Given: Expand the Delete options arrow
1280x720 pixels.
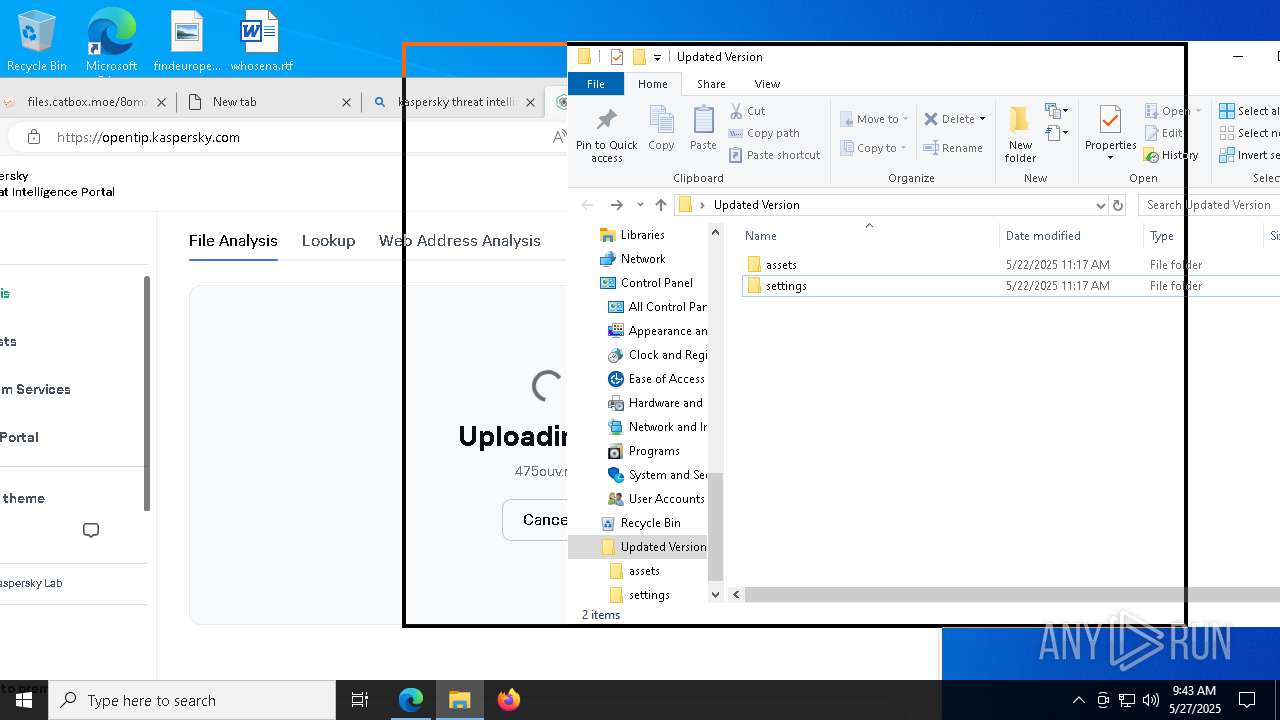Looking at the screenshot, I should 982,119.
